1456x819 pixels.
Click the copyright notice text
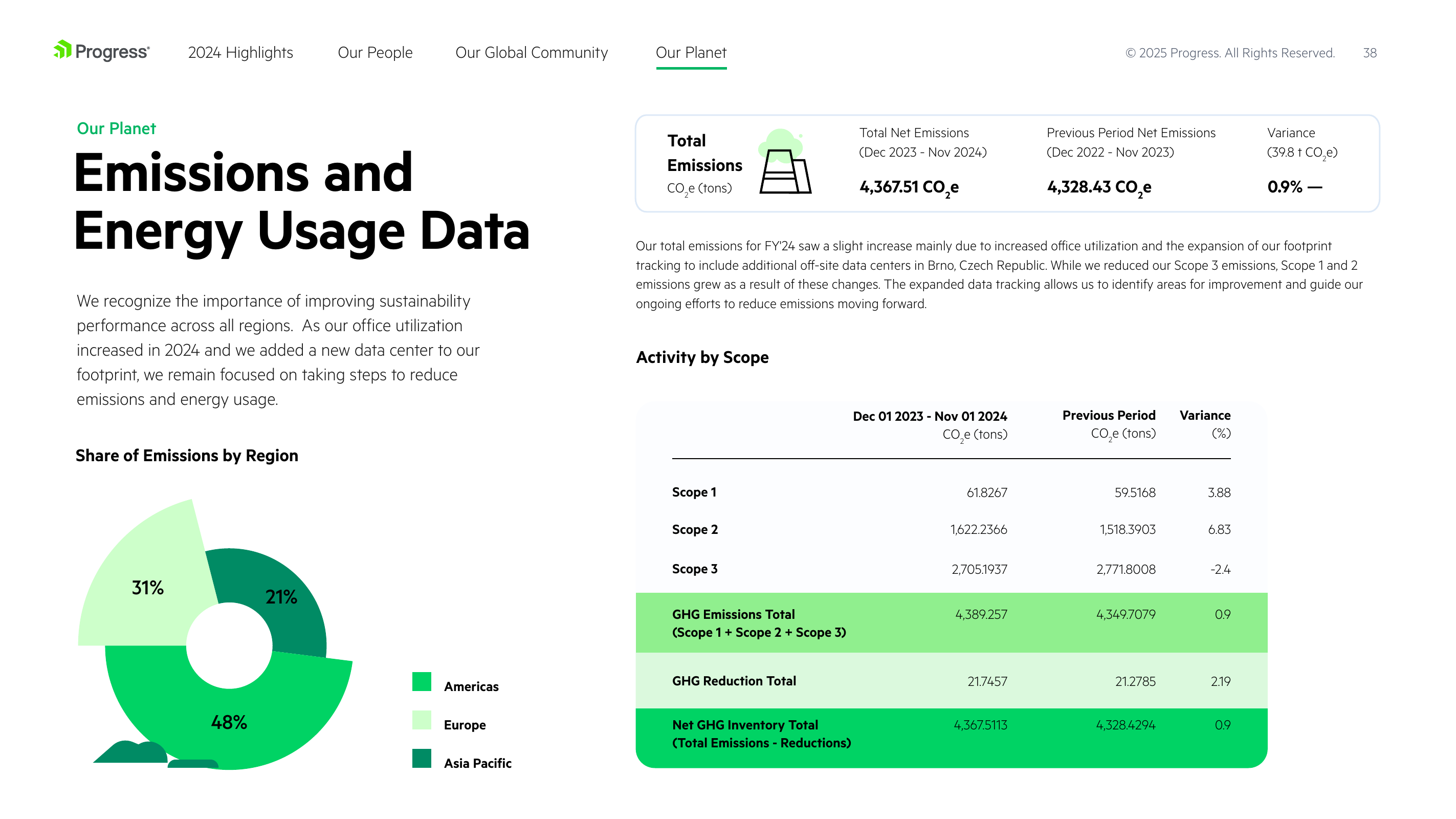pos(1230,53)
